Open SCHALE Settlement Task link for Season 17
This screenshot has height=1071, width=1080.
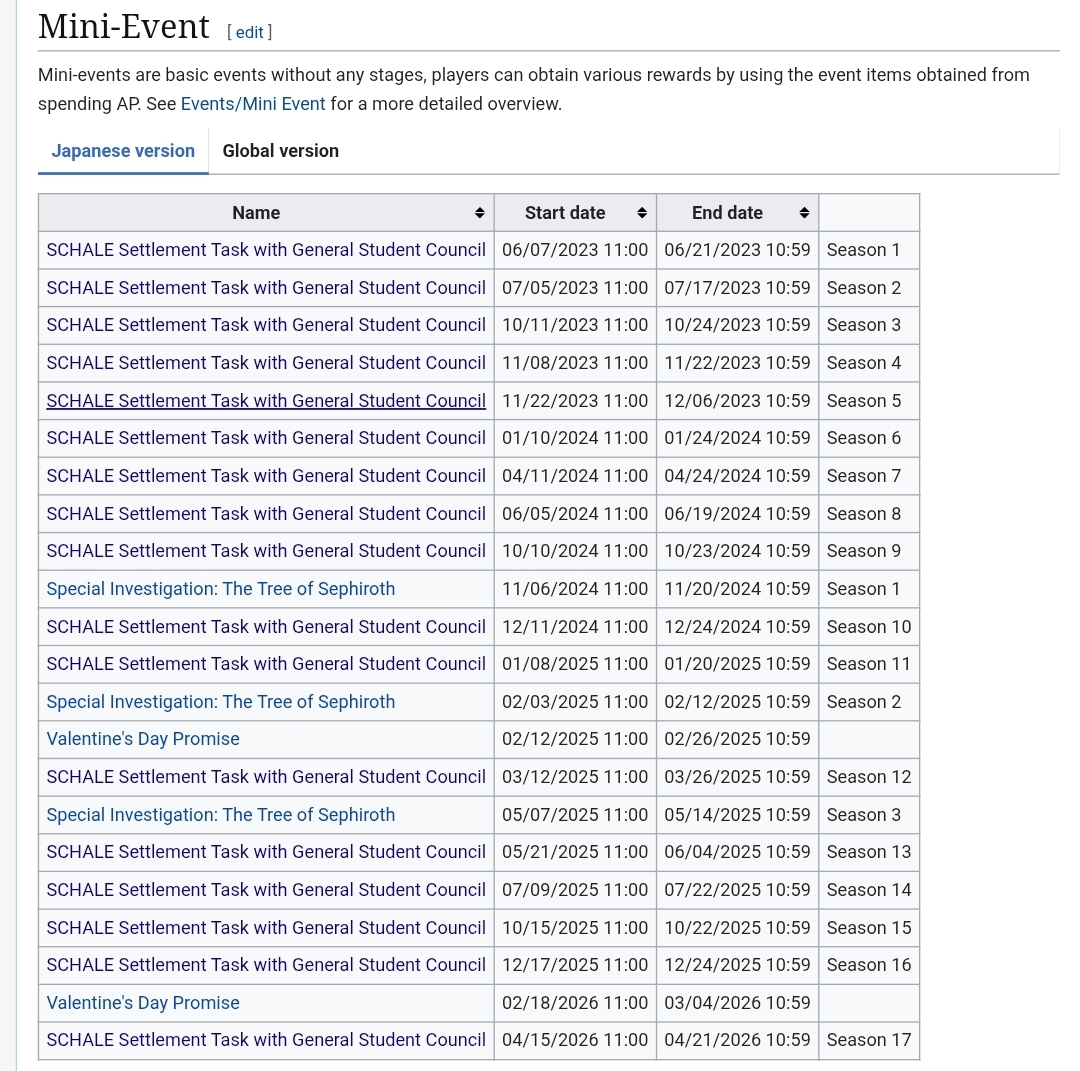click(x=266, y=1040)
